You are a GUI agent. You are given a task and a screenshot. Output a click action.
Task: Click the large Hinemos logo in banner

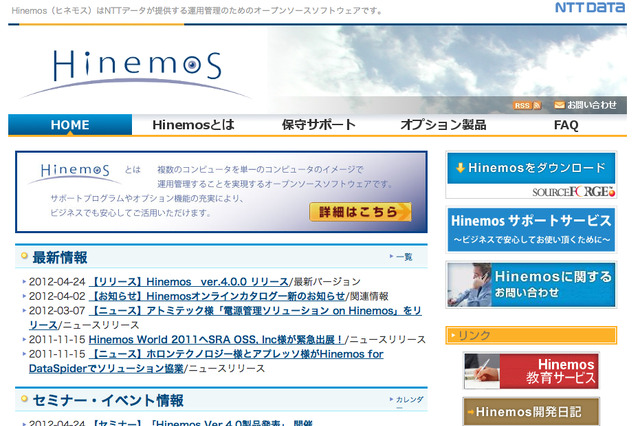[137, 73]
